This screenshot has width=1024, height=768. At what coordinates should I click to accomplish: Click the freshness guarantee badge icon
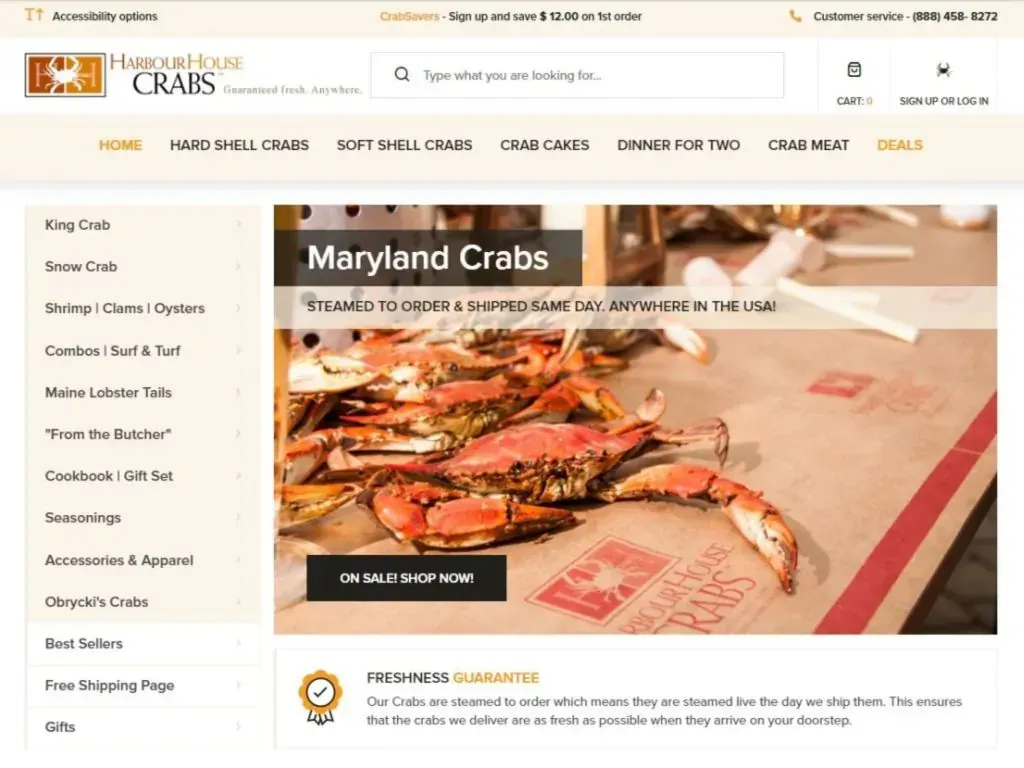[x=320, y=697]
